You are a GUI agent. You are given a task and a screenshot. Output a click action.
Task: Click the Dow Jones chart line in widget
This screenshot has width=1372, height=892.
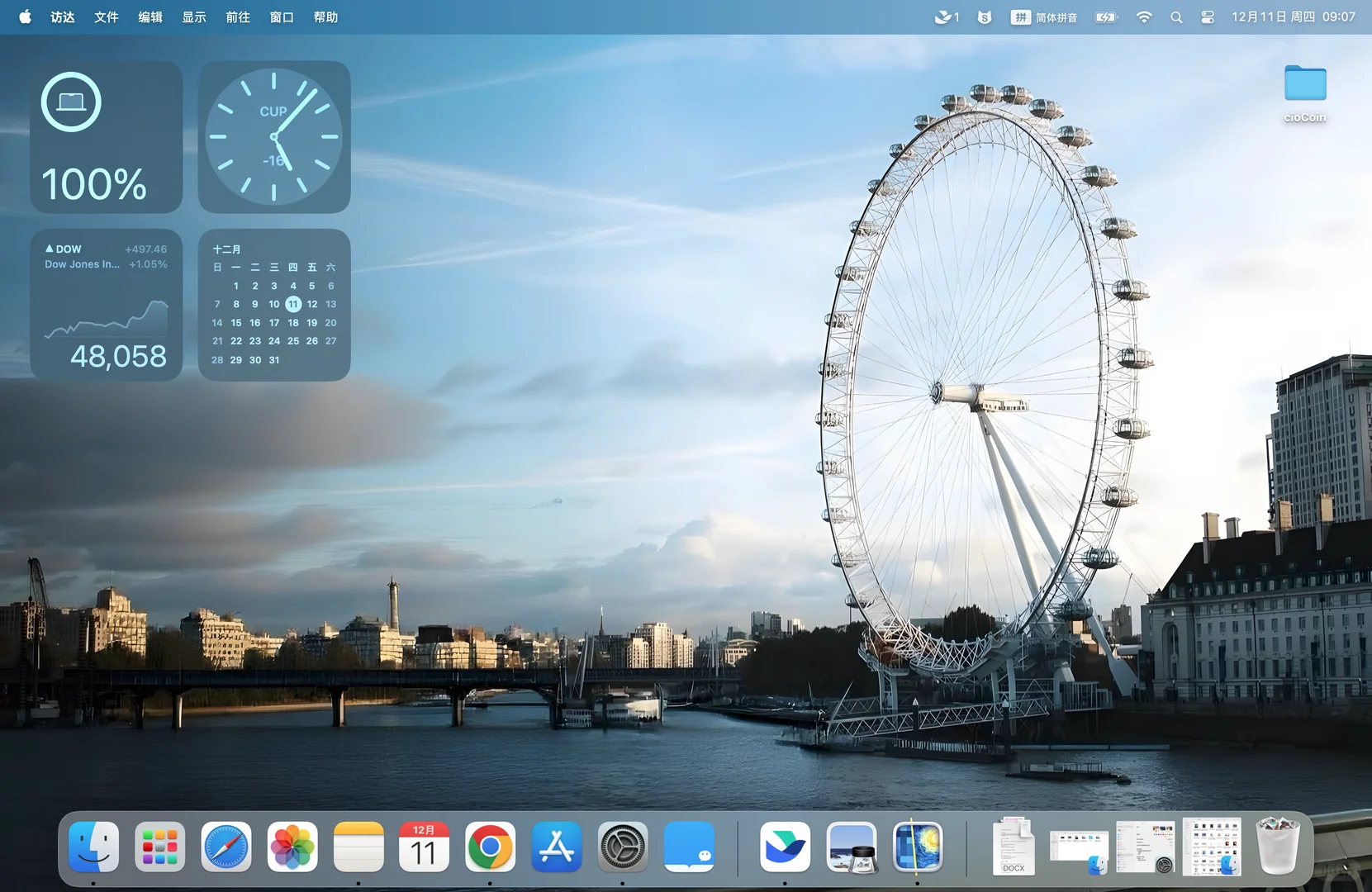107,320
